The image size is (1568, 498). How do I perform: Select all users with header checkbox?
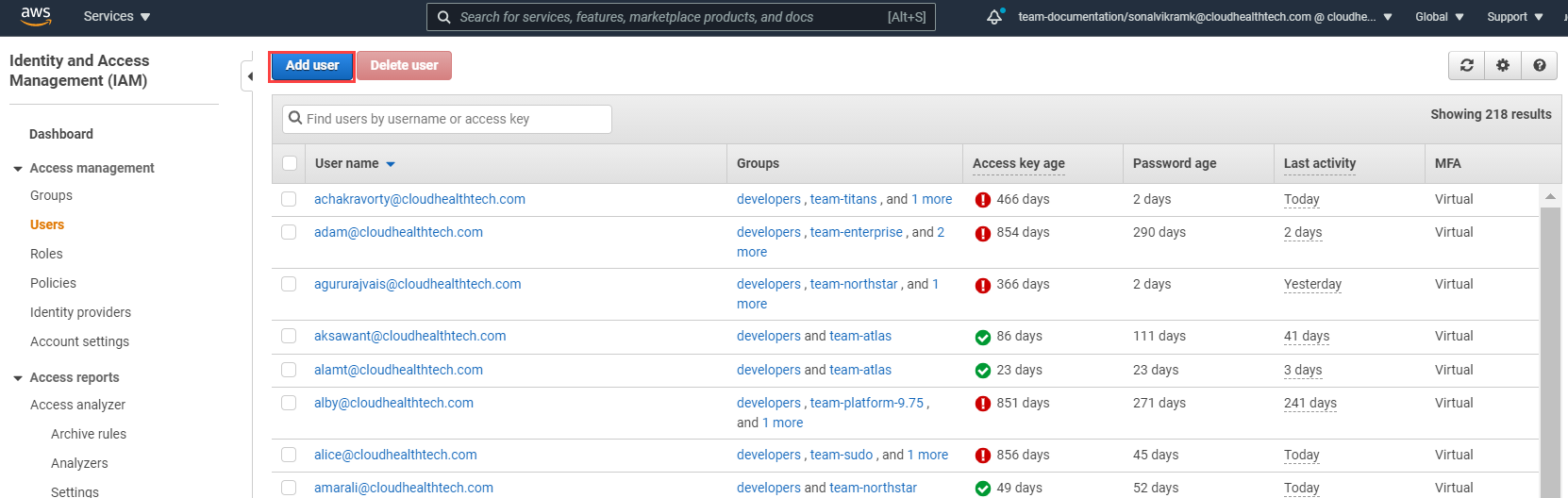pyautogui.click(x=290, y=163)
